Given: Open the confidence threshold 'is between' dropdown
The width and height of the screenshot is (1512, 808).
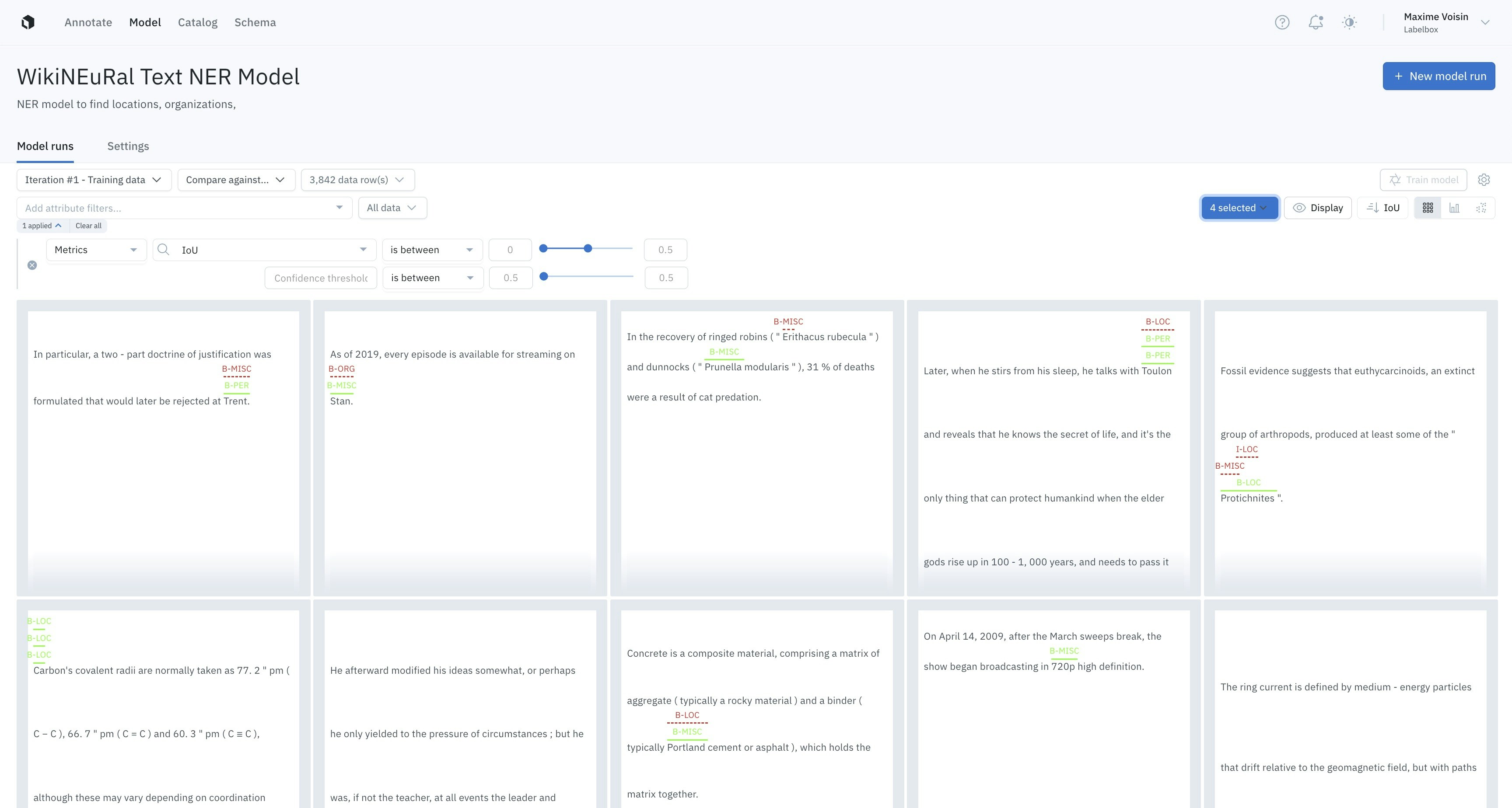Looking at the screenshot, I should pyautogui.click(x=433, y=278).
